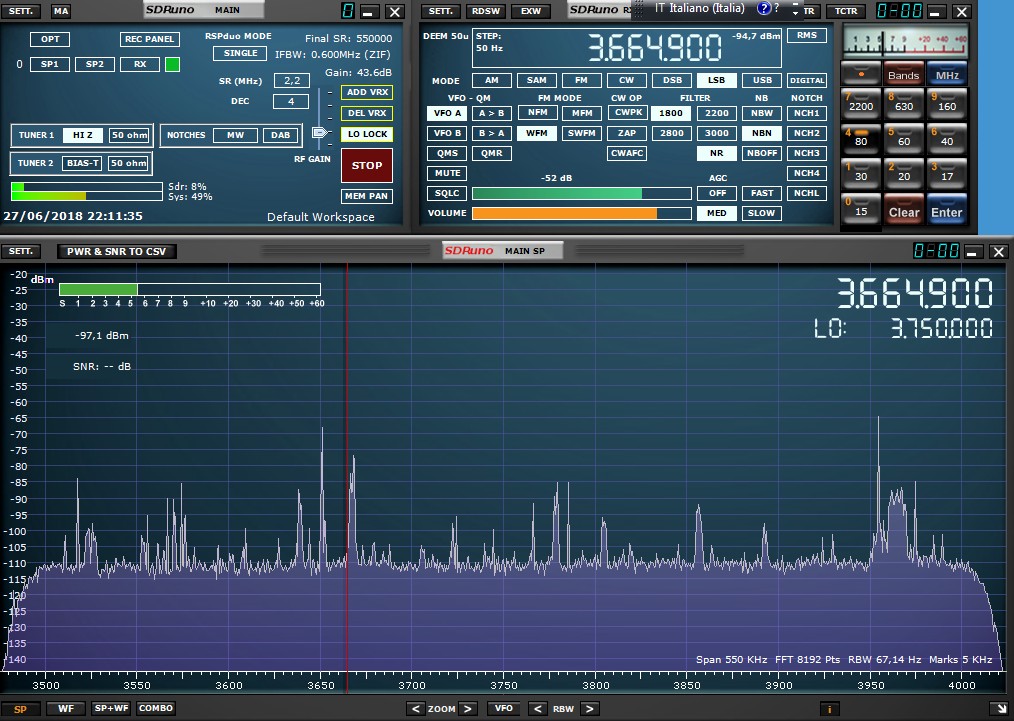The image size is (1014, 721).
Task: Switch to SP+WF view
Action: [x=111, y=709]
